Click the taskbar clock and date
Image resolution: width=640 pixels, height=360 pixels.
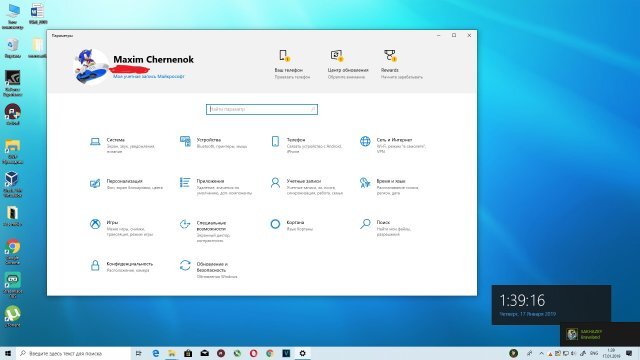click(x=611, y=353)
